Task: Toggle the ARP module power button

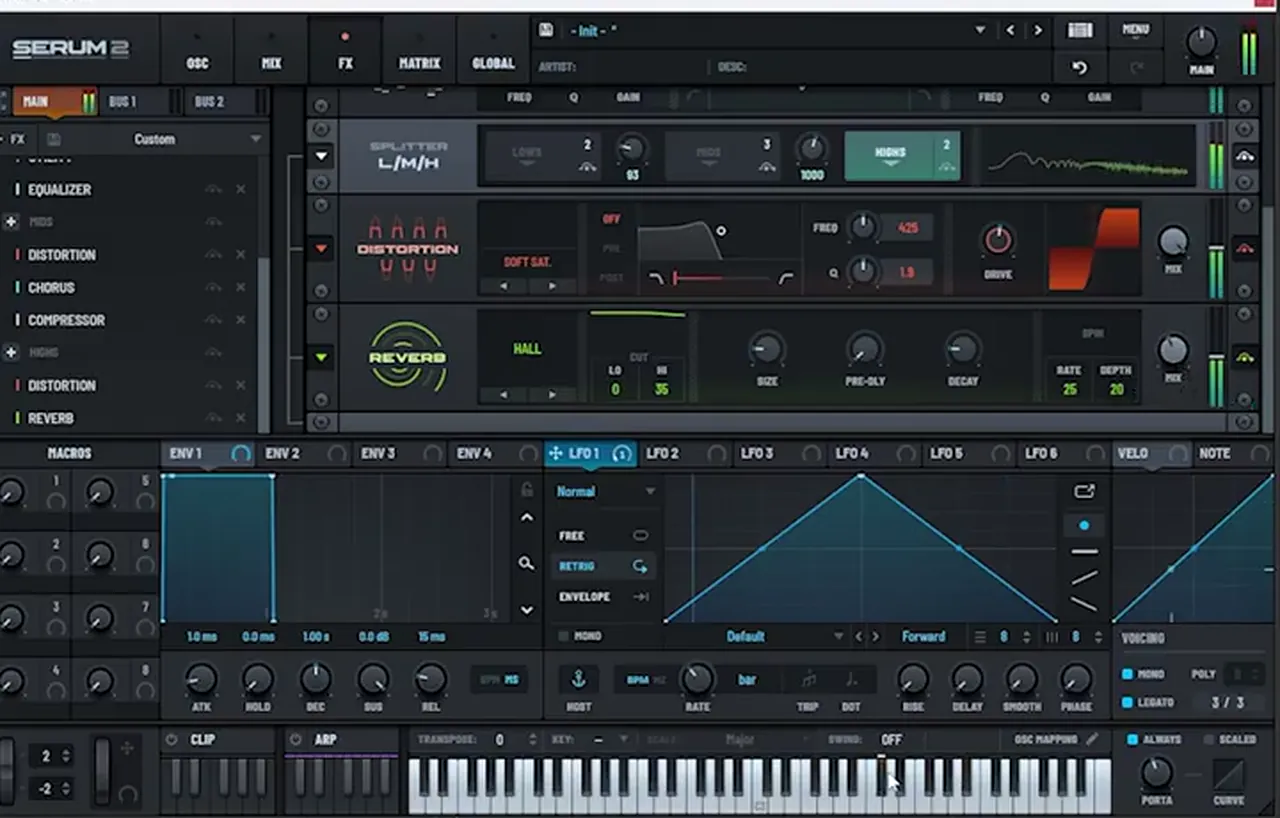Action: pyautogui.click(x=295, y=740)
